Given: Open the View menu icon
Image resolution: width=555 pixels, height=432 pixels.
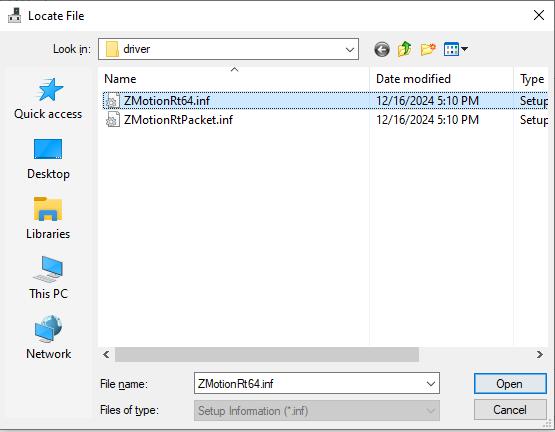Looking at the screenshot, I should click(x=451, y=49).
